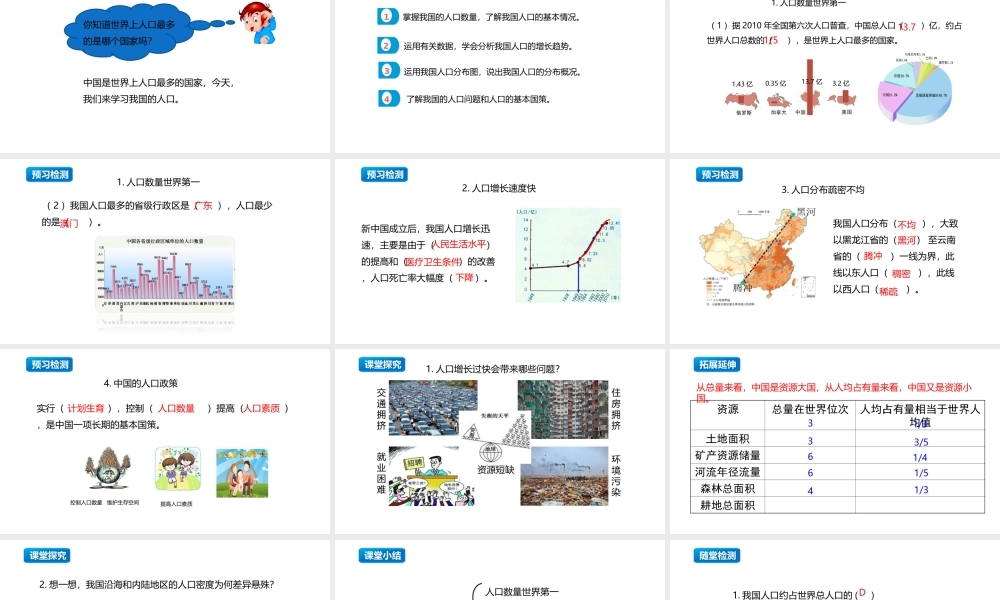
Task: Click the numbered circle icon 2
Action: coord(386,45)
